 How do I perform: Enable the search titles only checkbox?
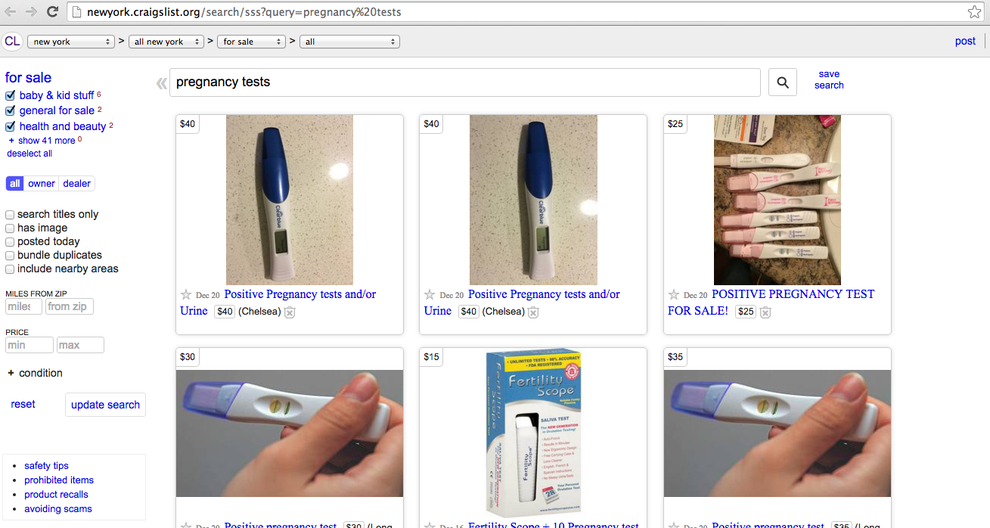[9, 215]
